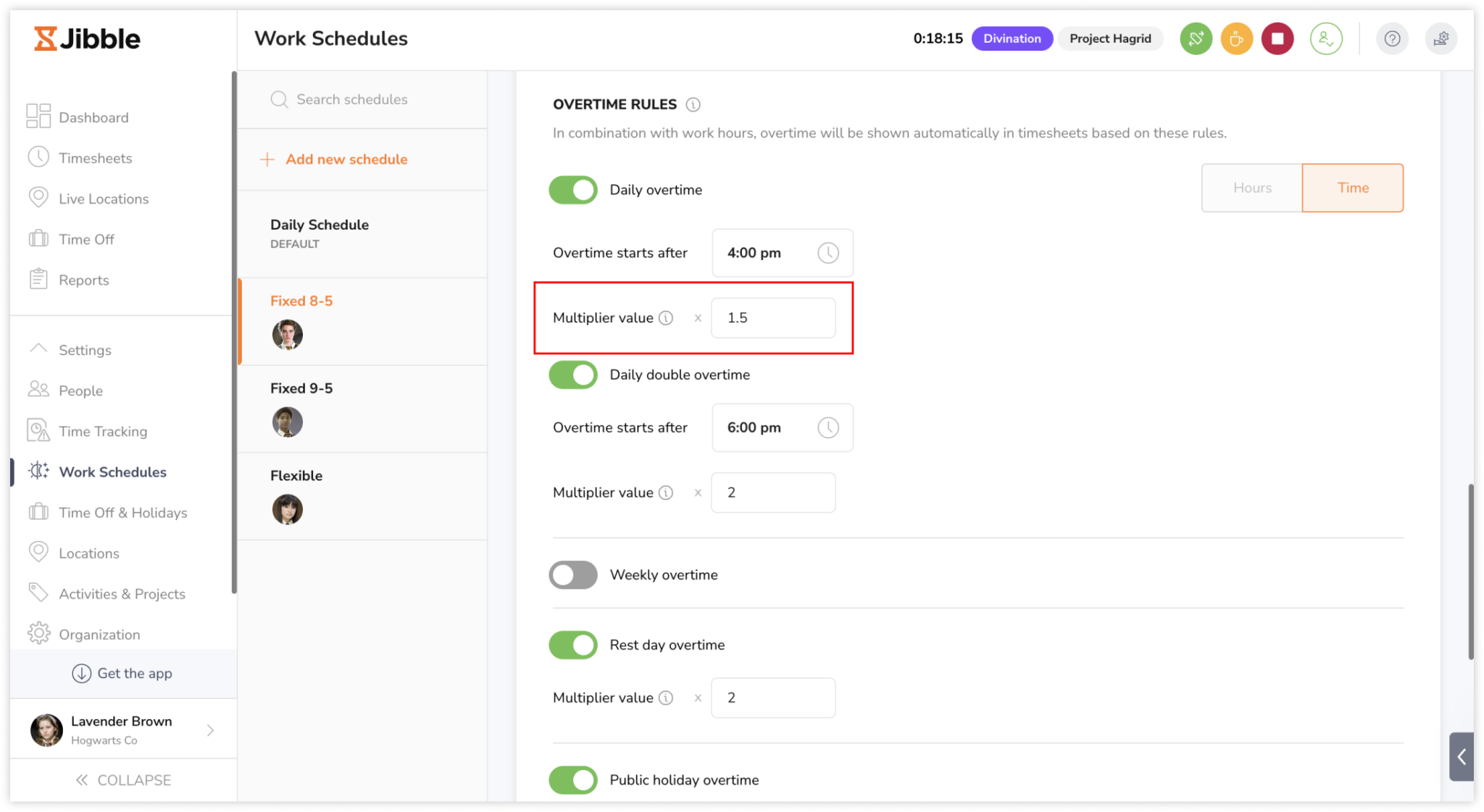Click the COLLAPSE sidebar button
This screenshot has height=812, width=1484.
coord(123,780)
